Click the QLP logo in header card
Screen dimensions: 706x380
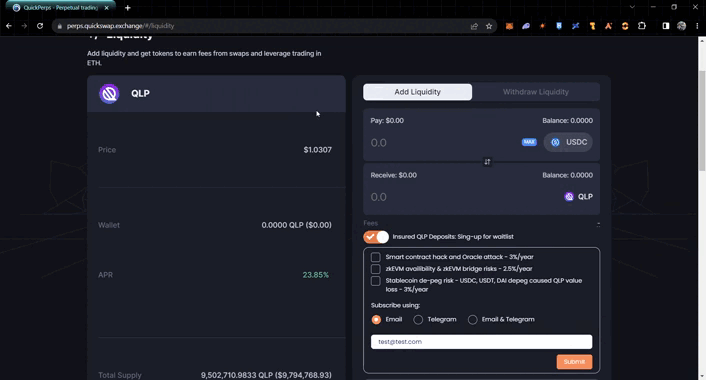[x=109, y=94]
